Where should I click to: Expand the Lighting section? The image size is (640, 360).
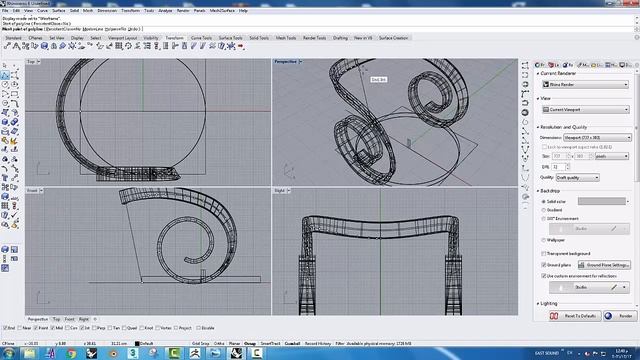pos(538,304)
